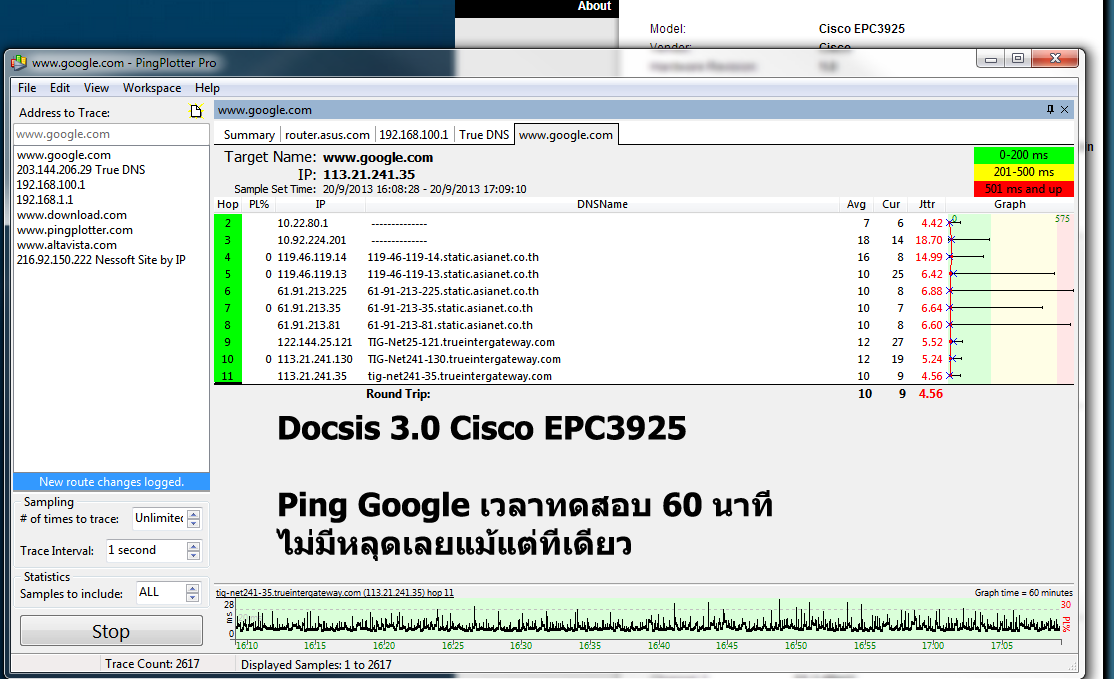
Task: Select hop 7 row 61.91.213.35
Action: pos(644,308)
